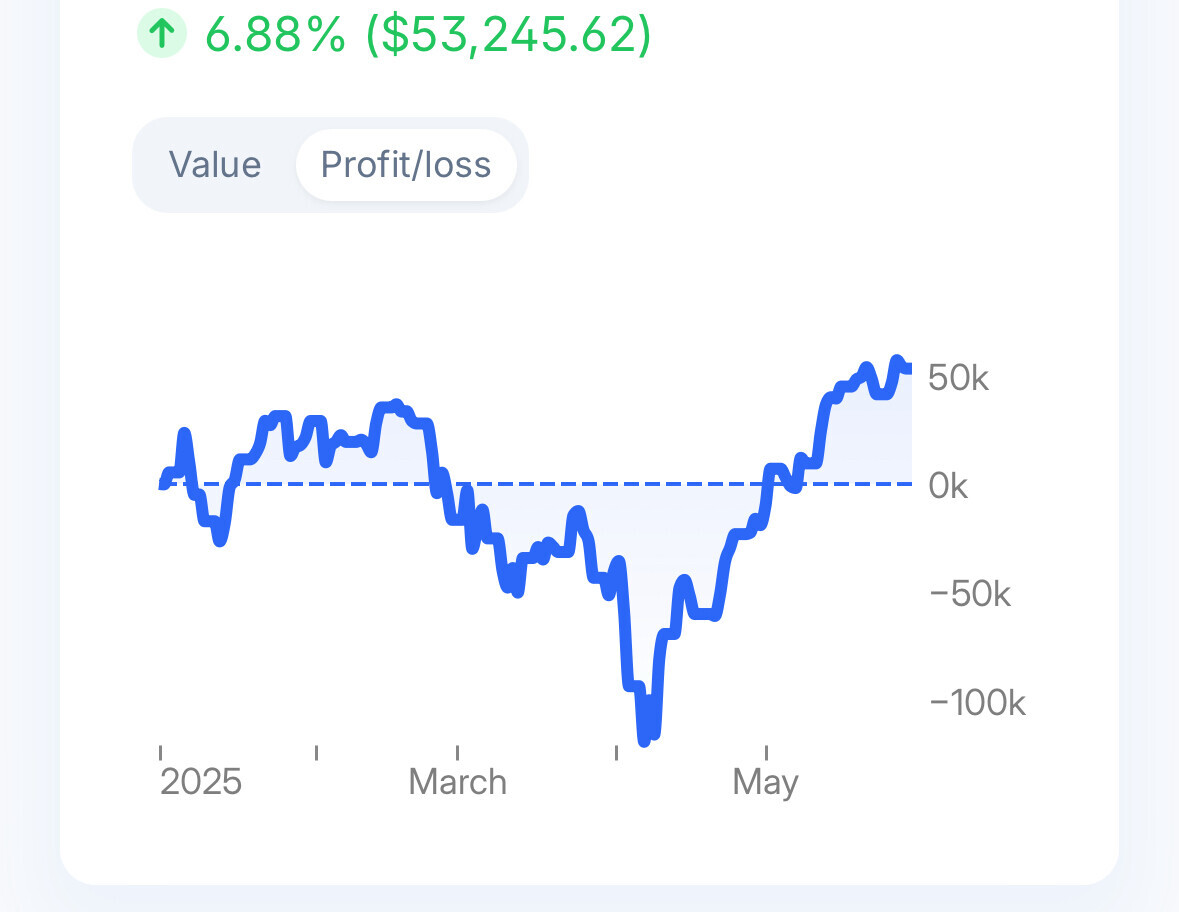Click the tick mark above 2025
The width and height of the screenshot is (1179, 912).
pyautogui.click(x=161, y=752)
